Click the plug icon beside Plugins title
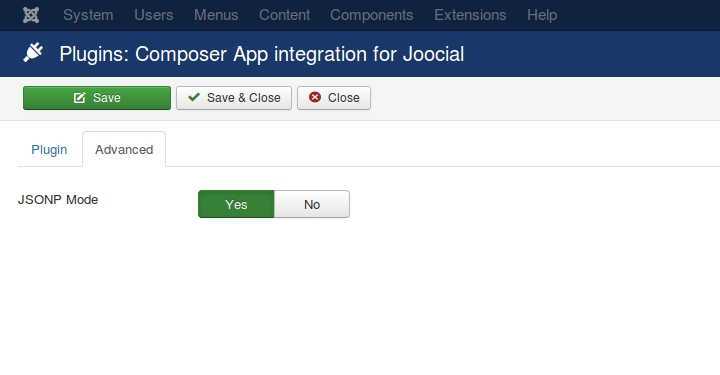The image size is (720, 375). click(33, 53)
